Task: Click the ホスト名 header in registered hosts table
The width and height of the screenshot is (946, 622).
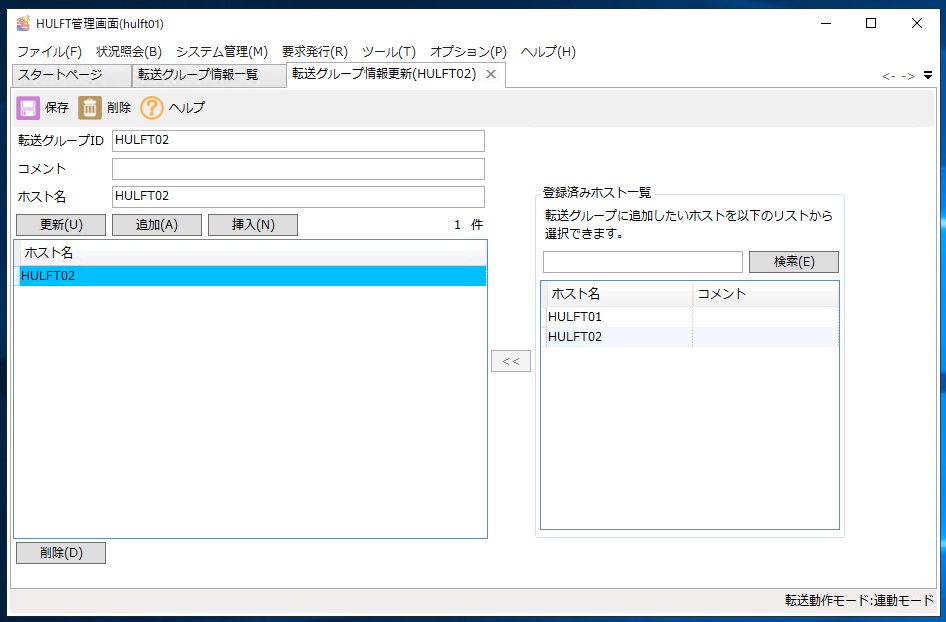Action: click(620, 294)
